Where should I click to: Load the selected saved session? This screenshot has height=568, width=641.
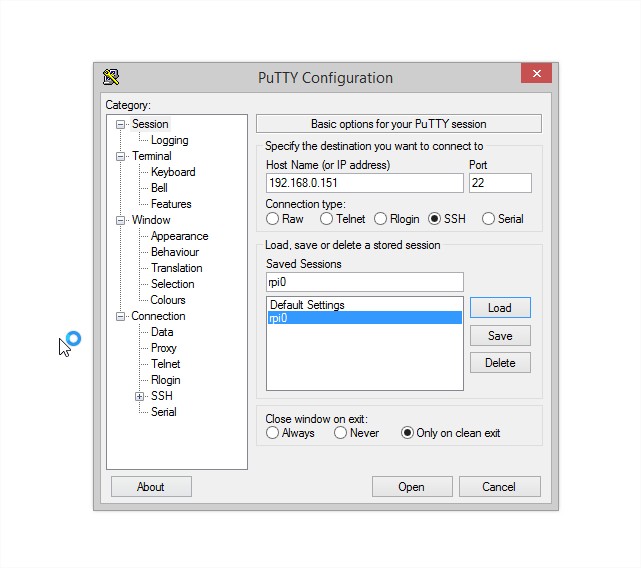pyautogui.click(x=500, y=308)
